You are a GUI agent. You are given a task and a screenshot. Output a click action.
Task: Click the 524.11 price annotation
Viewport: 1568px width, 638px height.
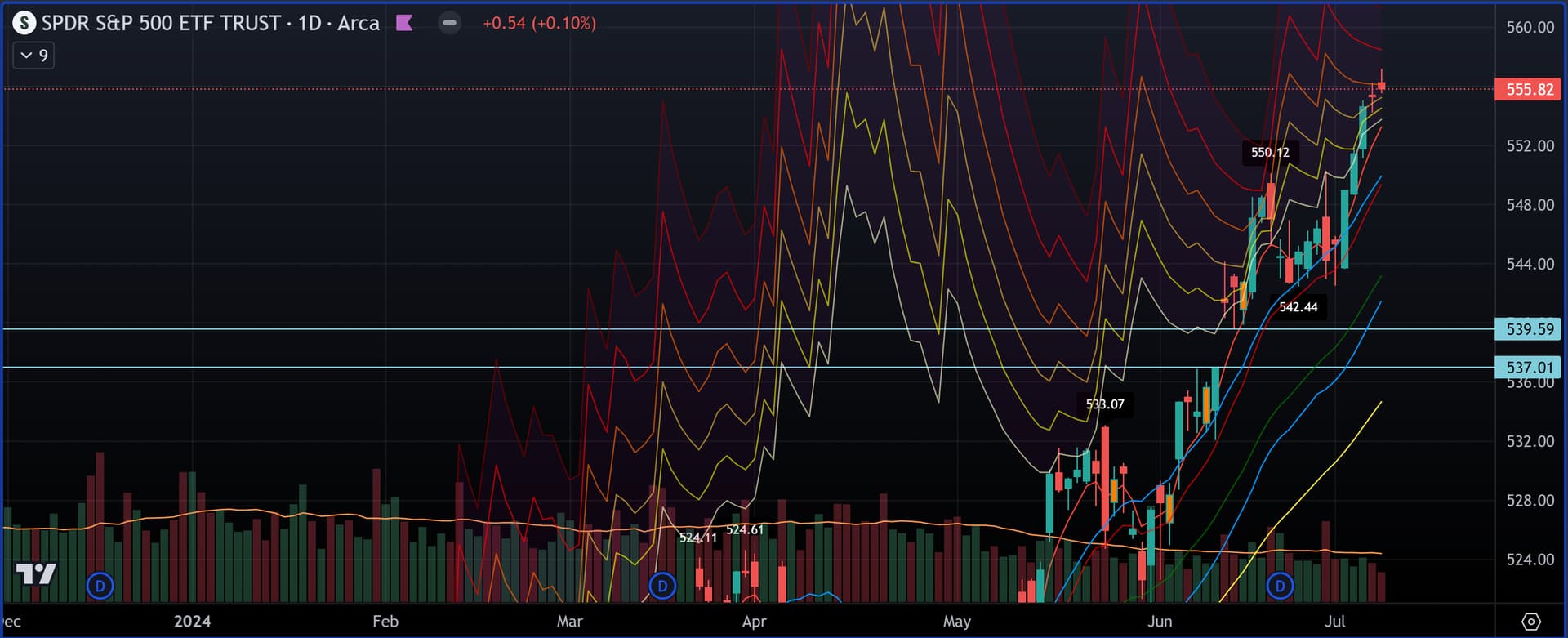coord(698,538)
